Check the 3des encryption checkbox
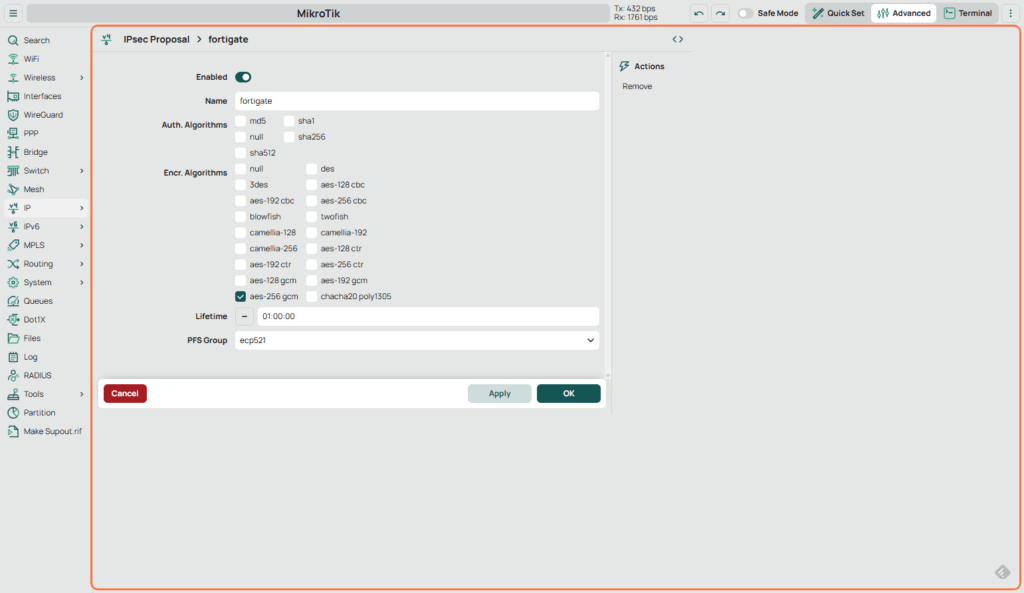This screenshot has height=593, width=1024. tap(240, 185)
